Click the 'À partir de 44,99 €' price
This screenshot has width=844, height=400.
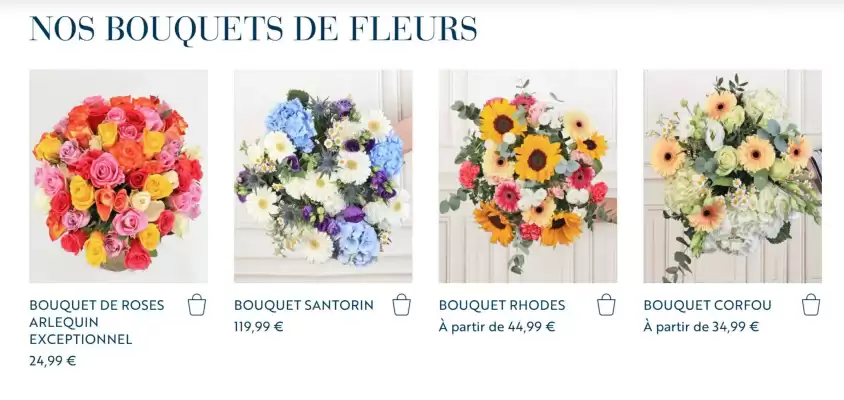(x=497, y=326)
